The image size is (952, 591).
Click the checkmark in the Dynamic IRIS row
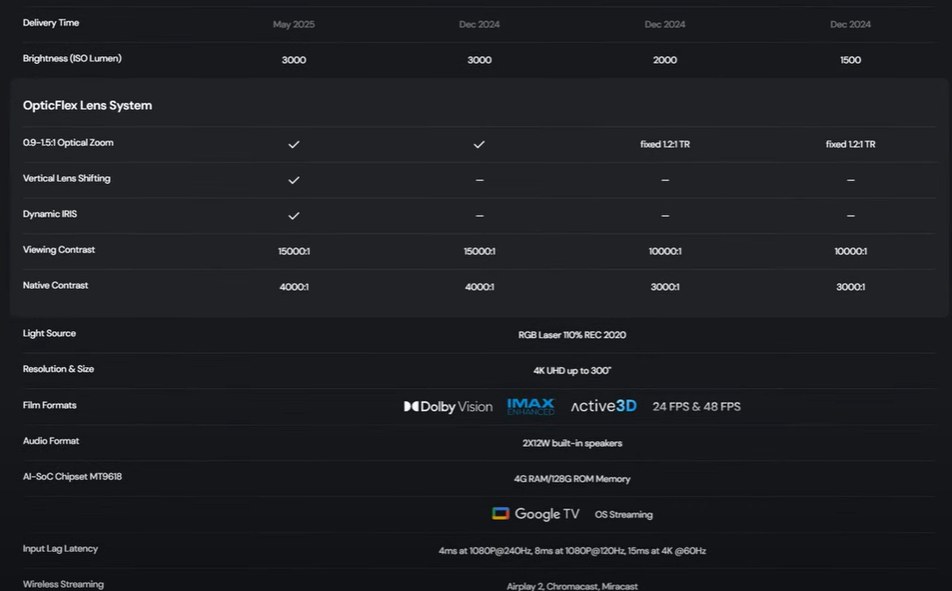pyautogui.click(x=293, y=216)
